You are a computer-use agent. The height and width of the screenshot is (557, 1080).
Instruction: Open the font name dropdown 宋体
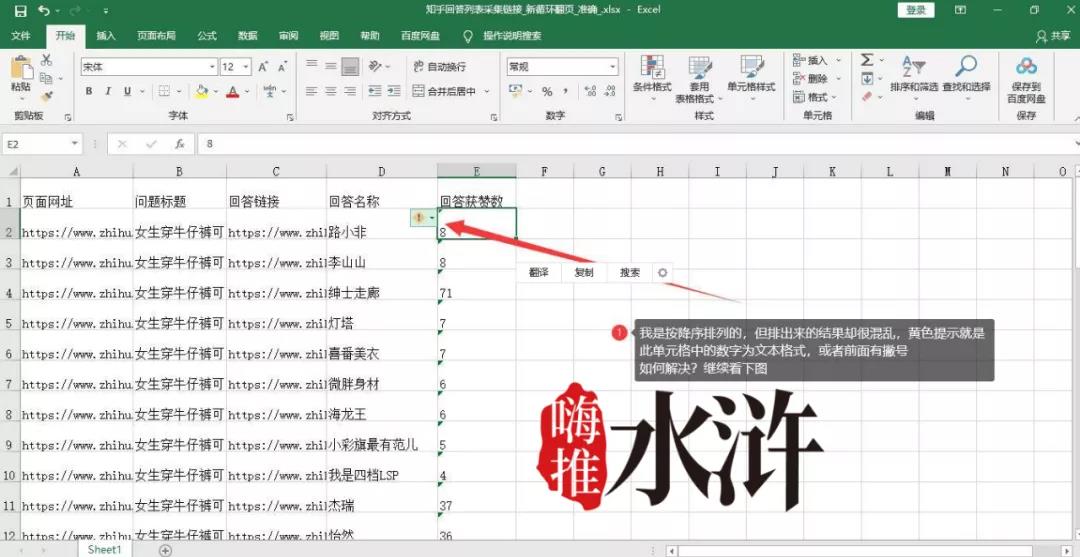pos(213,67)
